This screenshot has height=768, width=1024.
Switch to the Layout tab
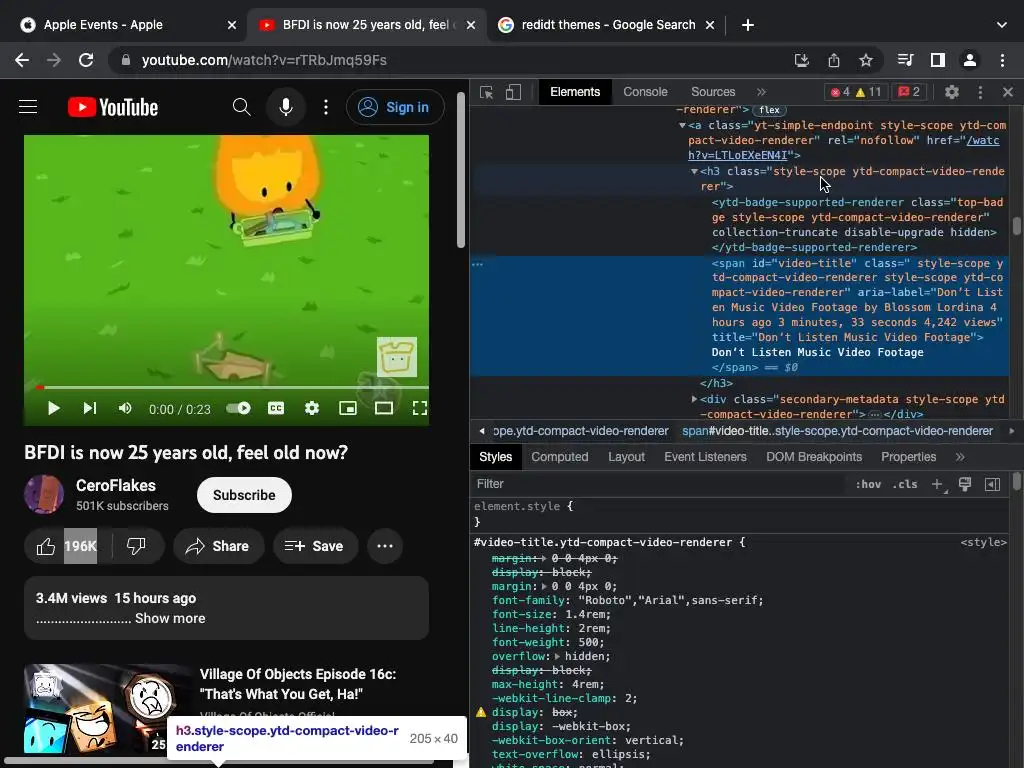[626, 457]
